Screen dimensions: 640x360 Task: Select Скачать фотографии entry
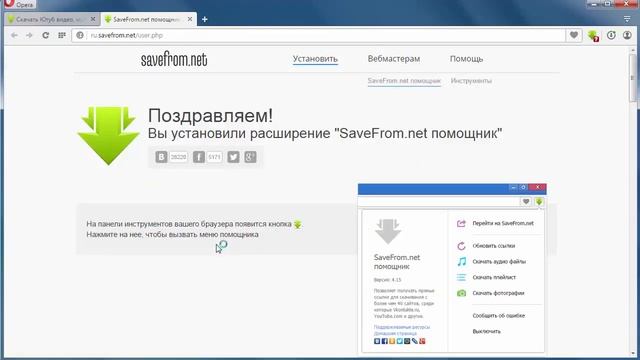coord(498,293)
